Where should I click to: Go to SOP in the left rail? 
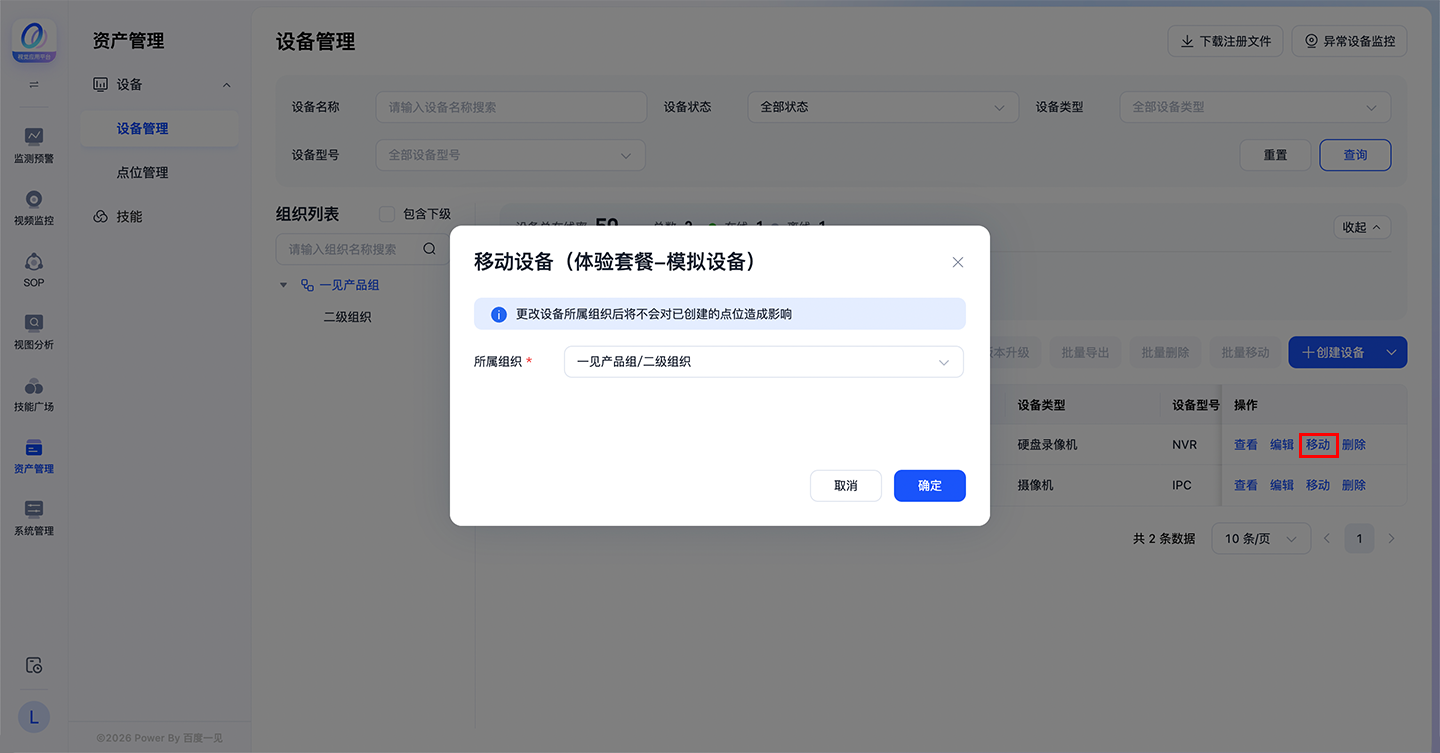[x=34, y=270]
